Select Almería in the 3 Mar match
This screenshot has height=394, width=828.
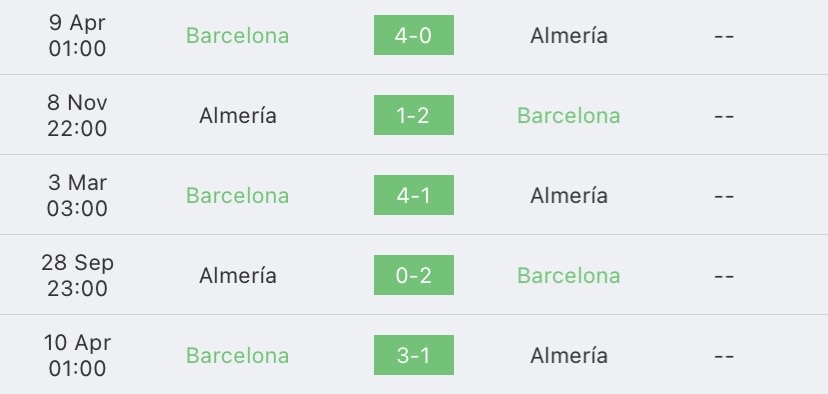click(569, 196)
